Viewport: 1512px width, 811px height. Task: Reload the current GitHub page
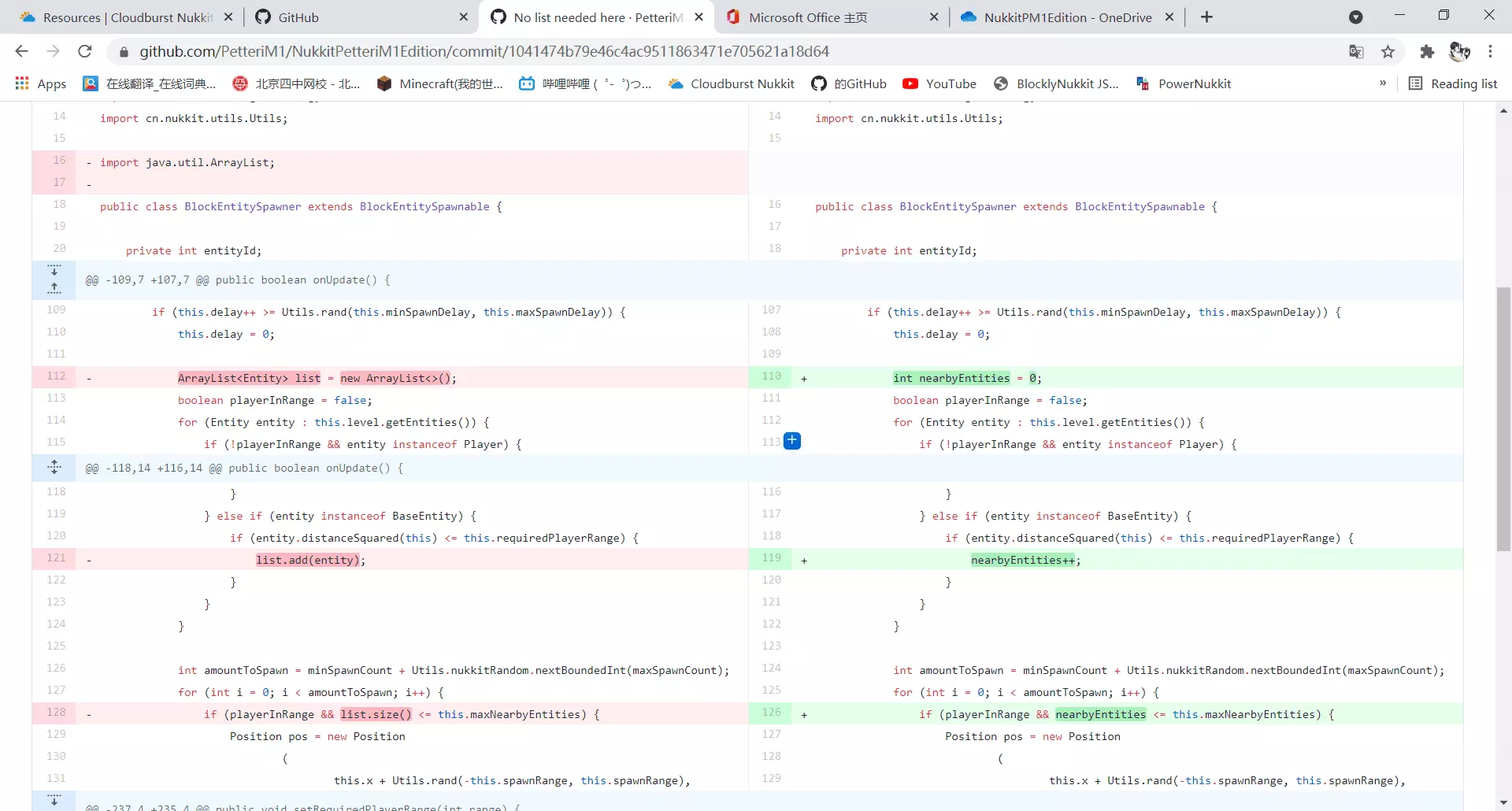coord(85,51)
